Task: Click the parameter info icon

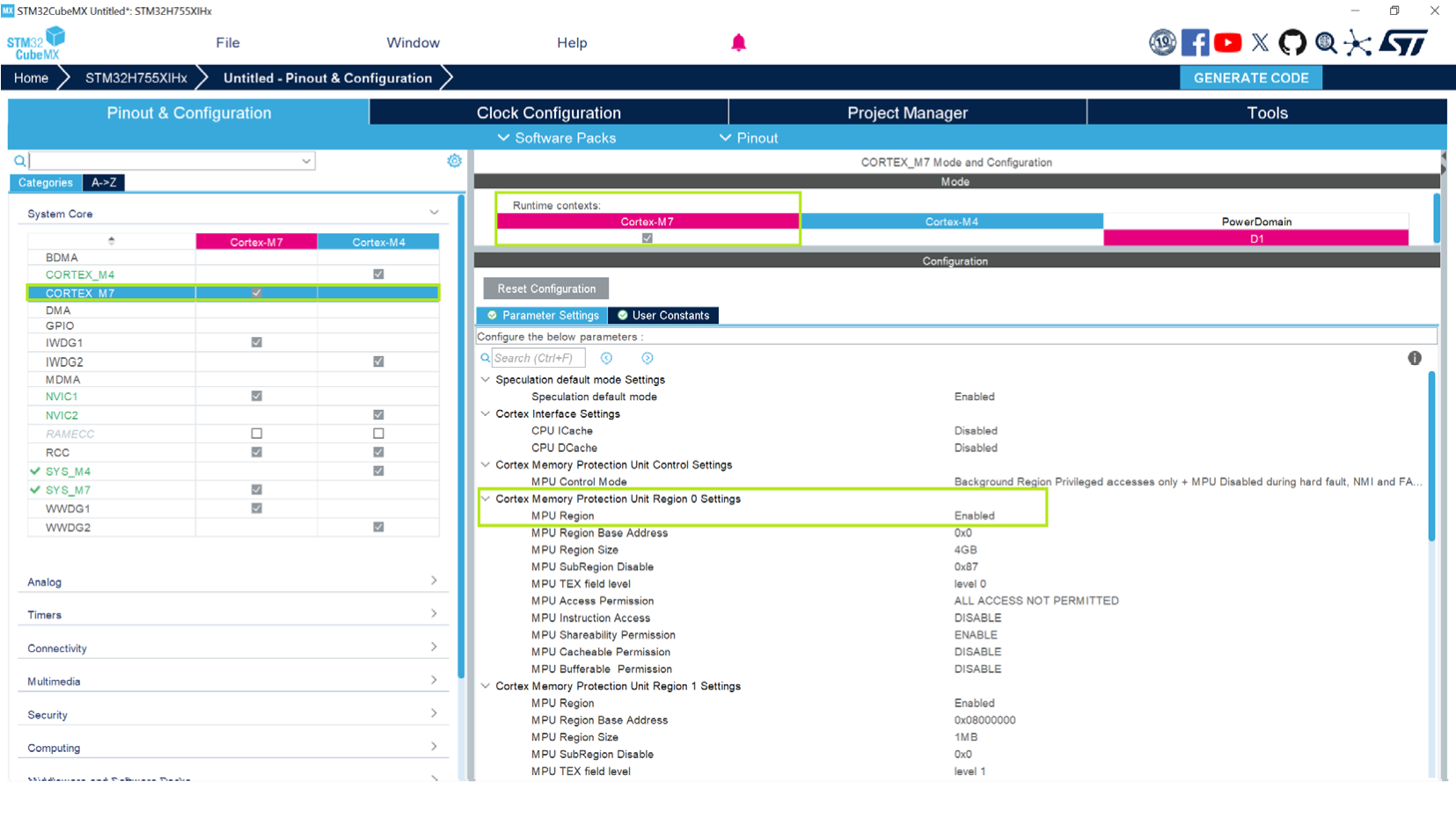Action: pyautogui.click(x=1415, y=358)
